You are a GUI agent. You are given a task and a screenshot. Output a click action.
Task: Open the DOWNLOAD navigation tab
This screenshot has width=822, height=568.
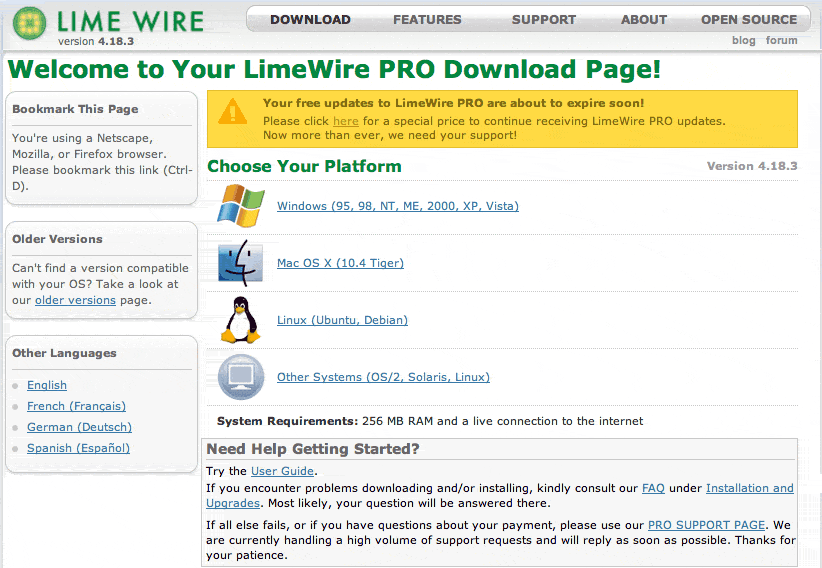point(310,19)
